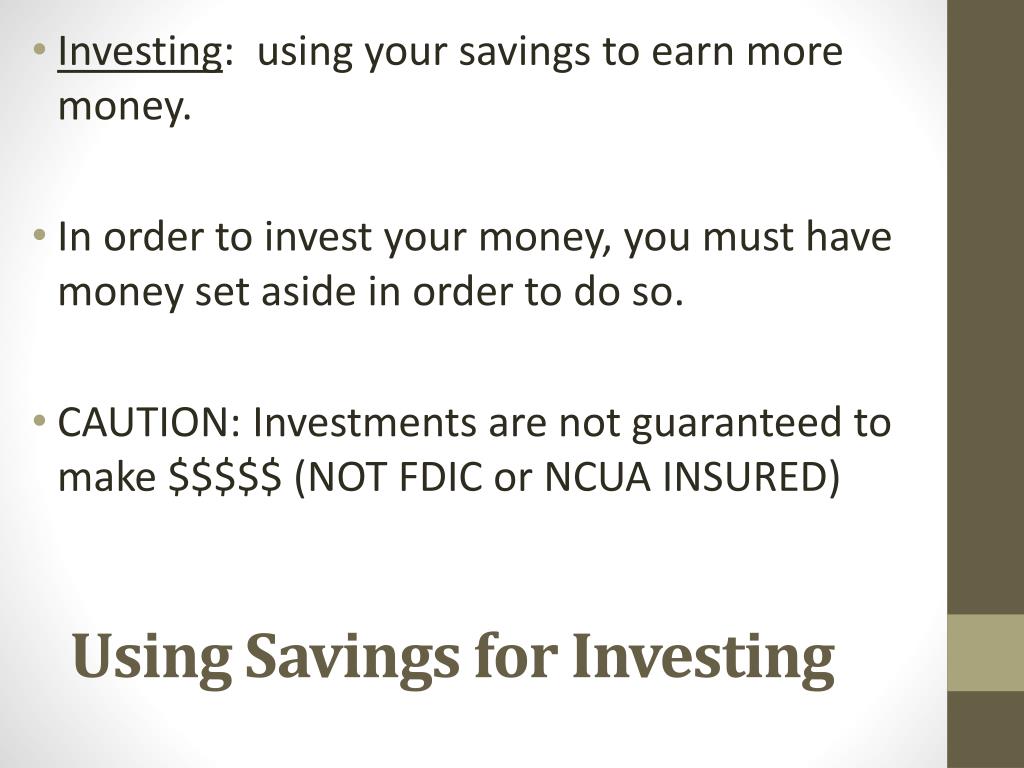
Task: Click the second bullet point marker
Action: click(40, 234)
